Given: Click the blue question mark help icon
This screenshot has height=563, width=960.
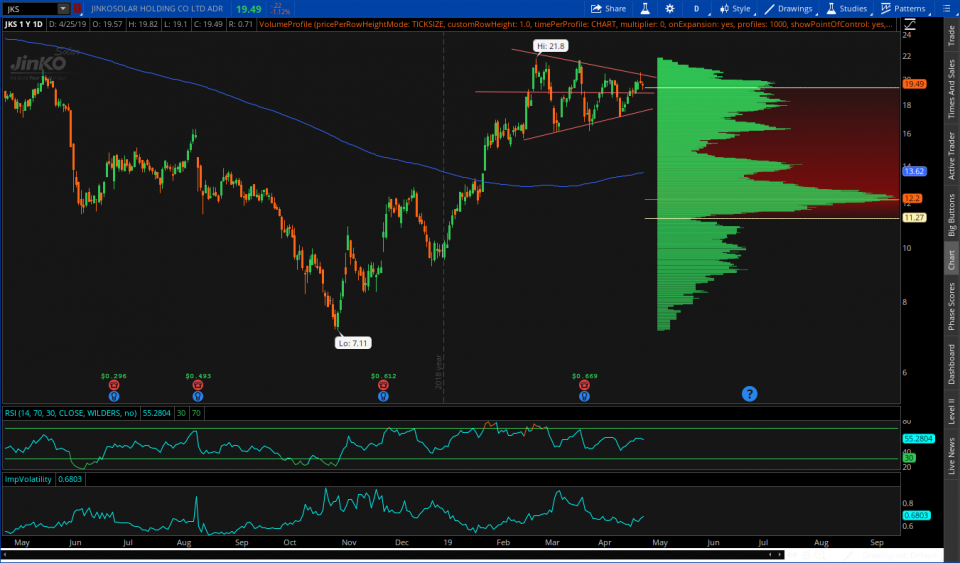Looking at the screenshot, I should (x=749, y=393).
